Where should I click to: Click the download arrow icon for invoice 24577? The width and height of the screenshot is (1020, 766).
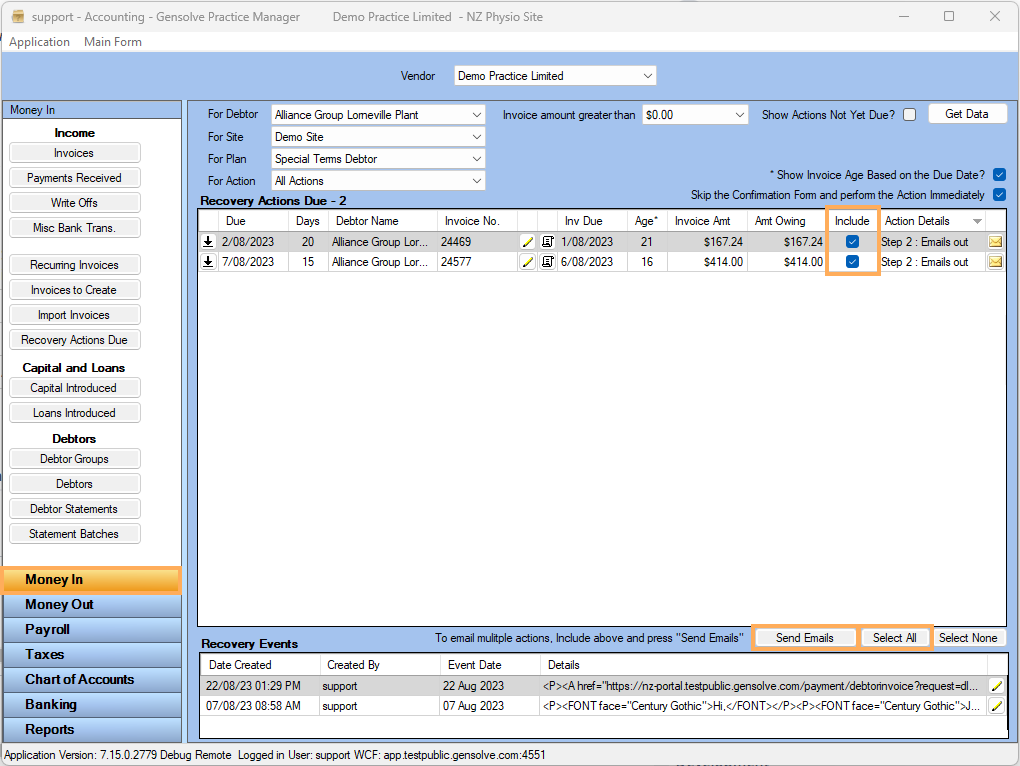point(208,263)
